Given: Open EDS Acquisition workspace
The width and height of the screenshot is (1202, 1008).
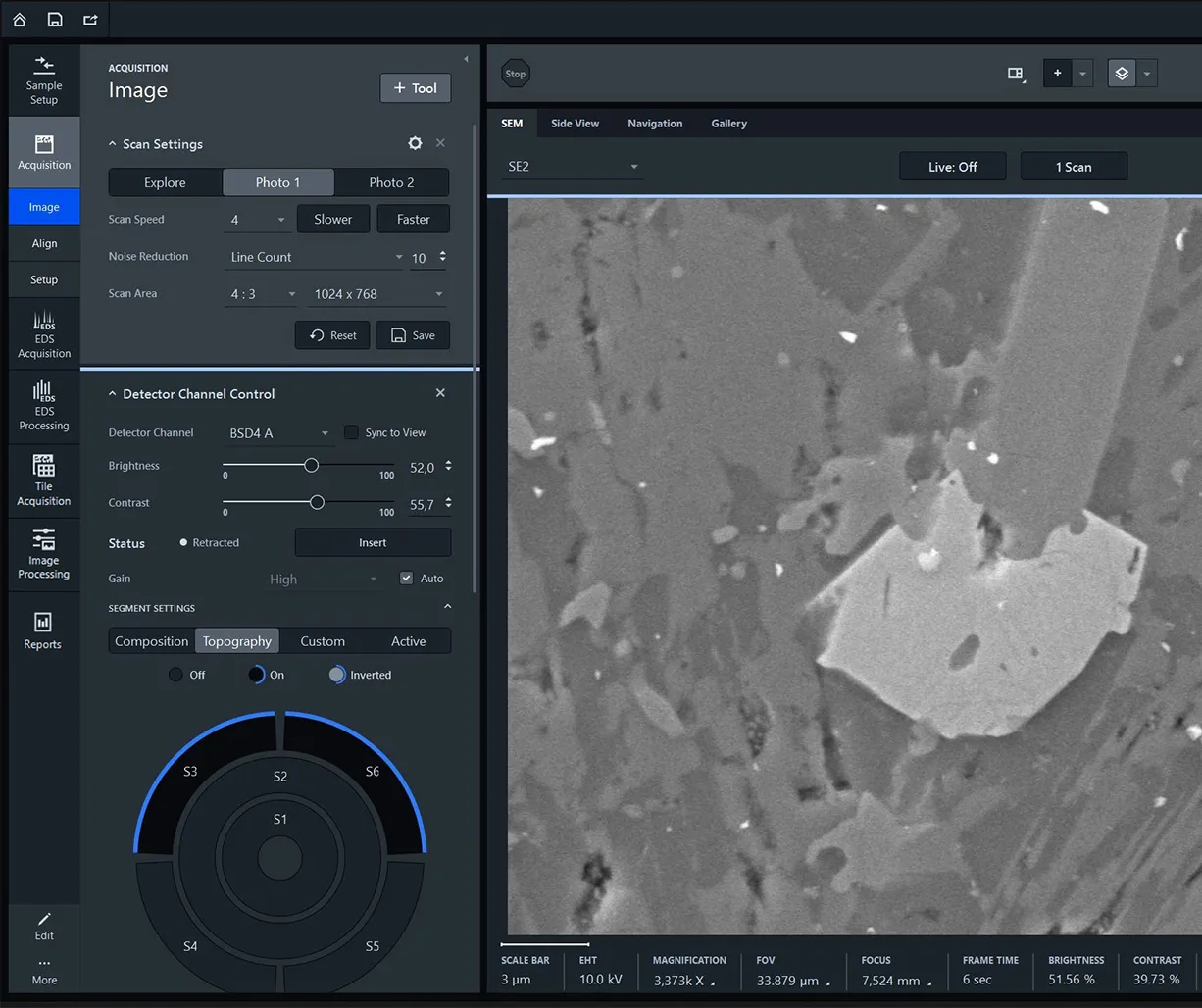Looking at the screenshot, I should pos(44,334).
